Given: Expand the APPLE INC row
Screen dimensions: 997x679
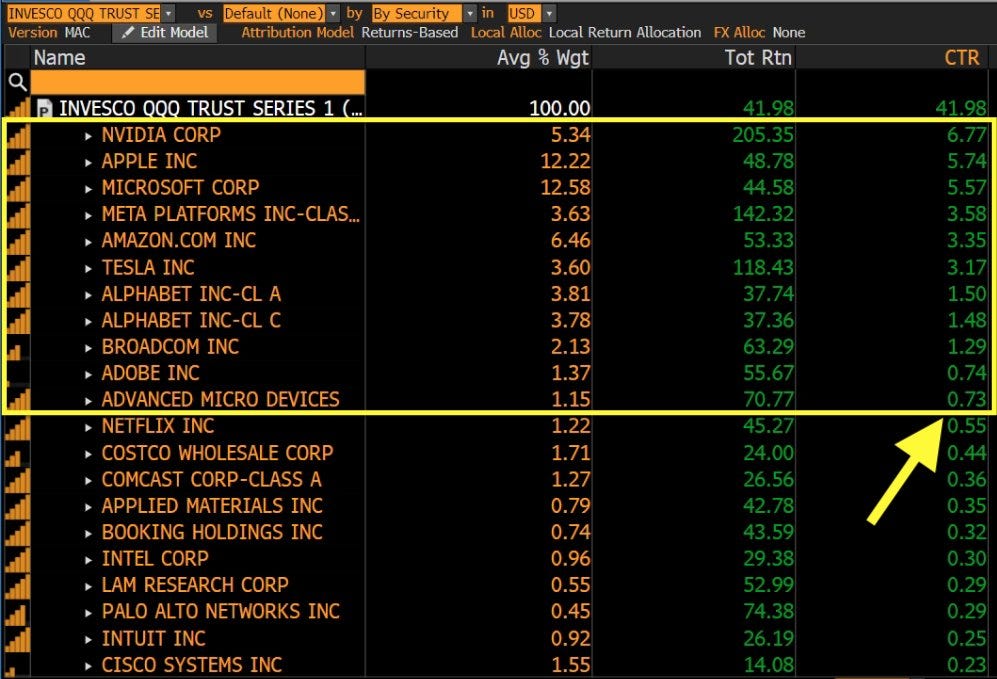Looking at the screenshot, I should tap(88, 163).
